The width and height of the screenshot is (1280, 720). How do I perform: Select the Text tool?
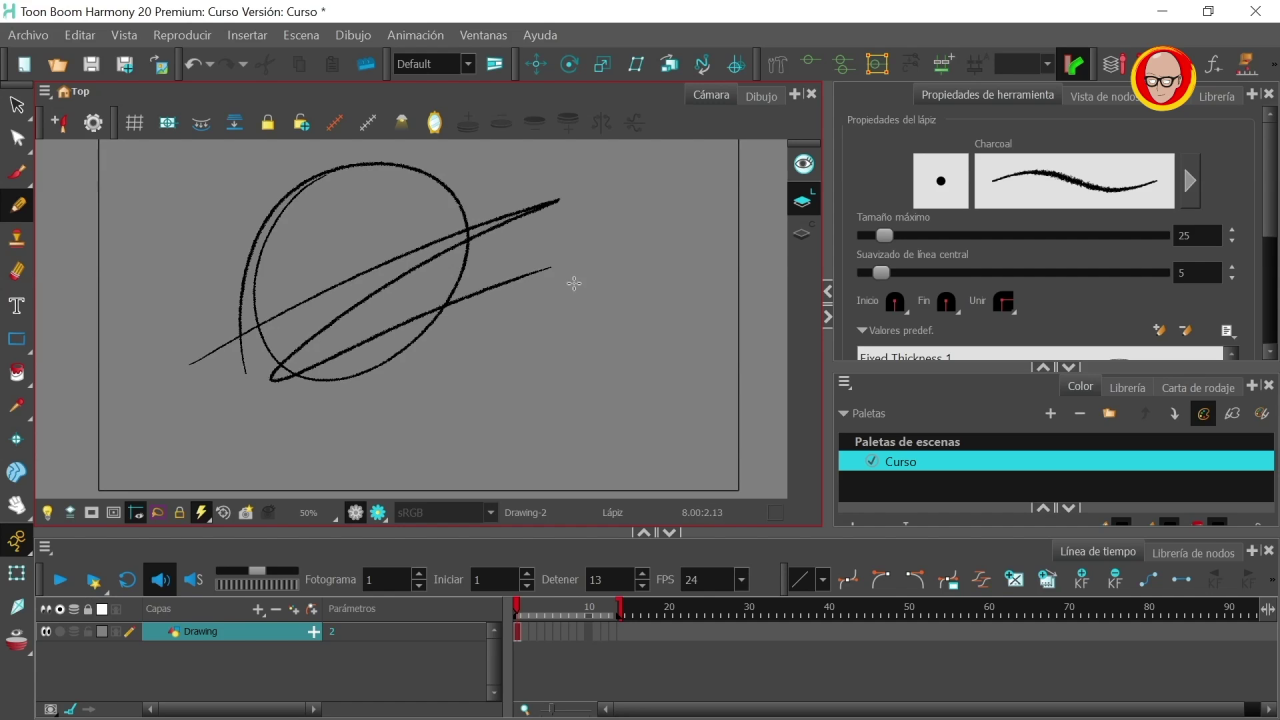[17, 305]
